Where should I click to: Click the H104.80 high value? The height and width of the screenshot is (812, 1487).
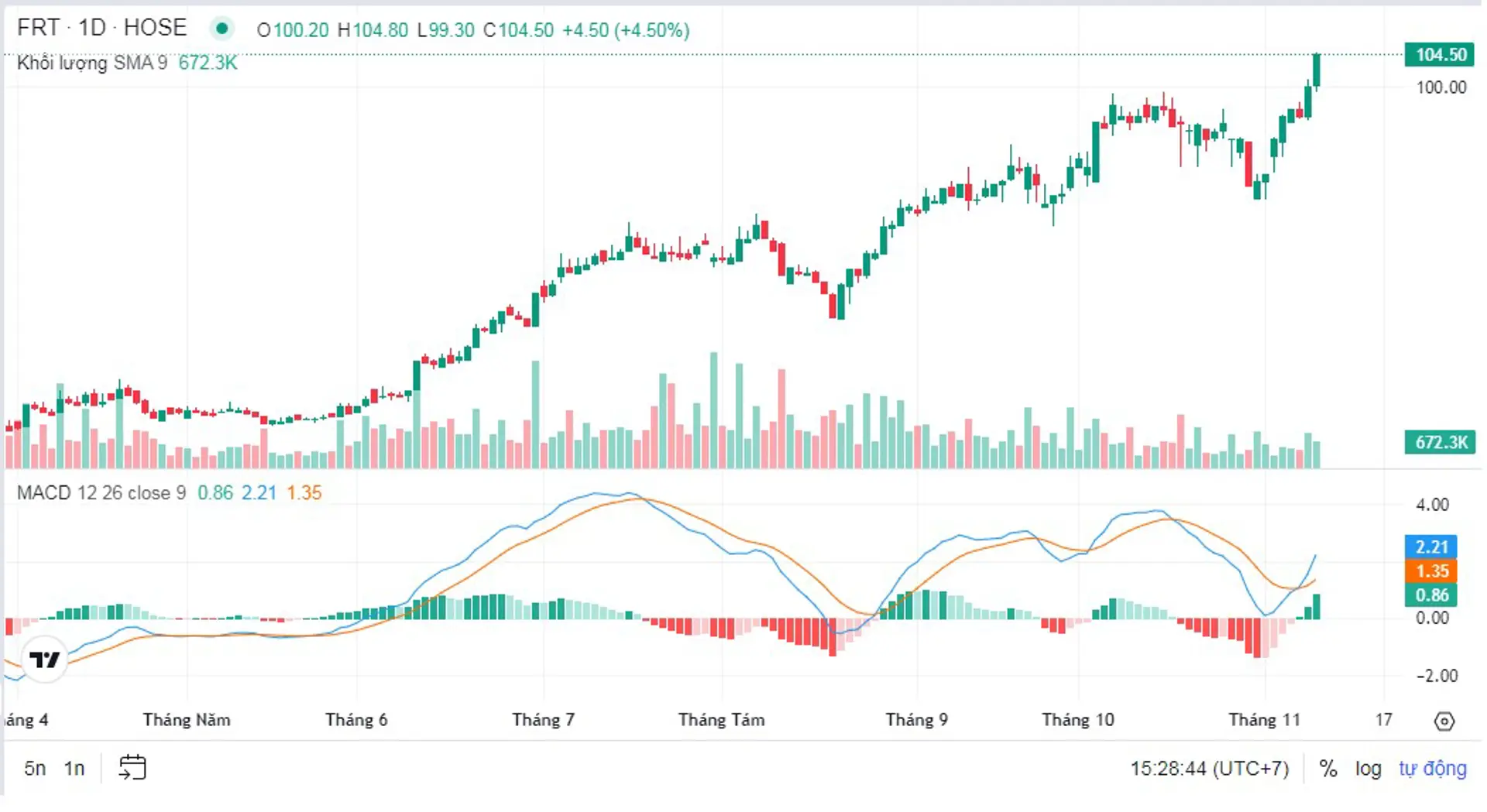click(x=373, y=30)
